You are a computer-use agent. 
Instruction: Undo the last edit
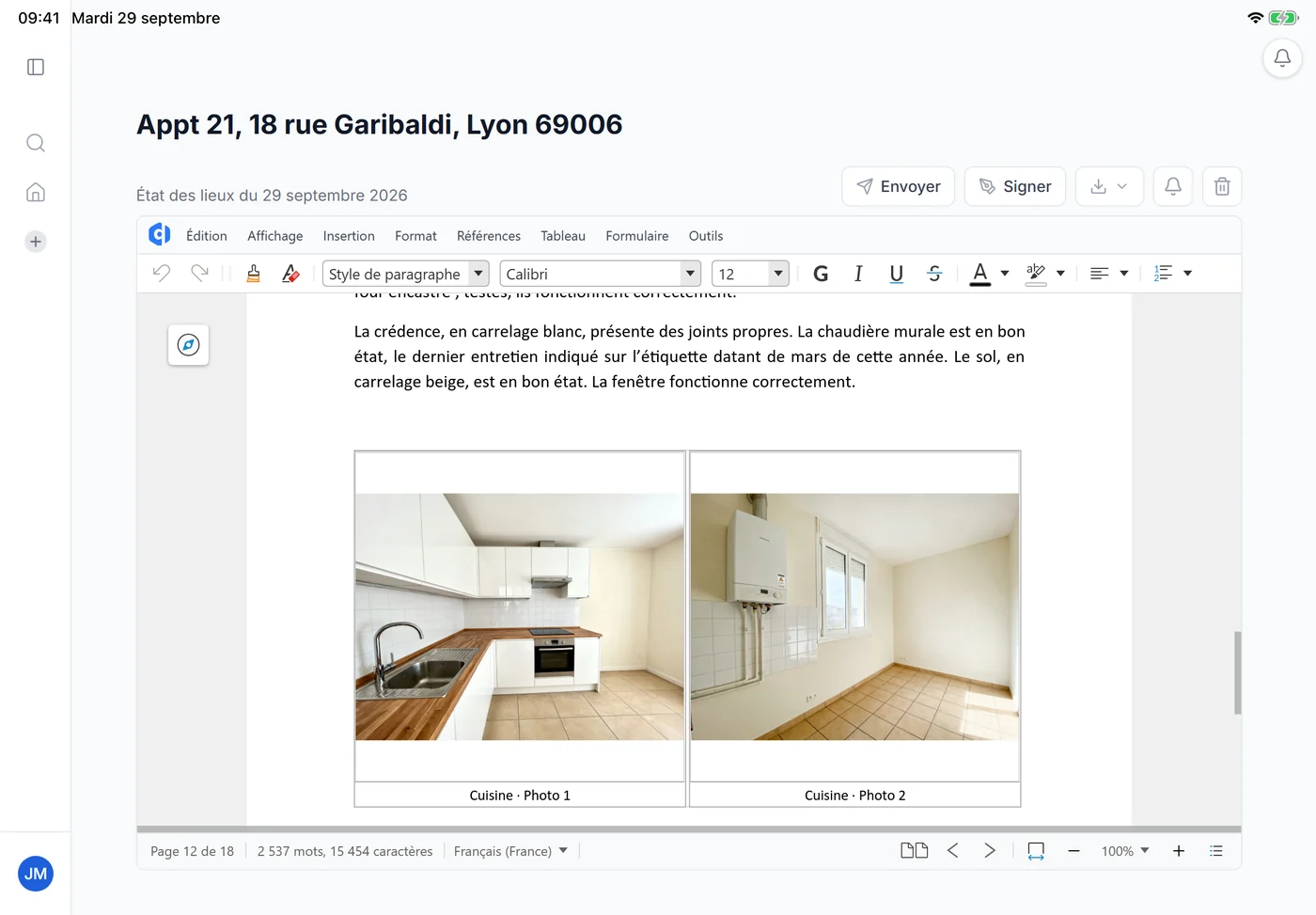tap(162, 274)
